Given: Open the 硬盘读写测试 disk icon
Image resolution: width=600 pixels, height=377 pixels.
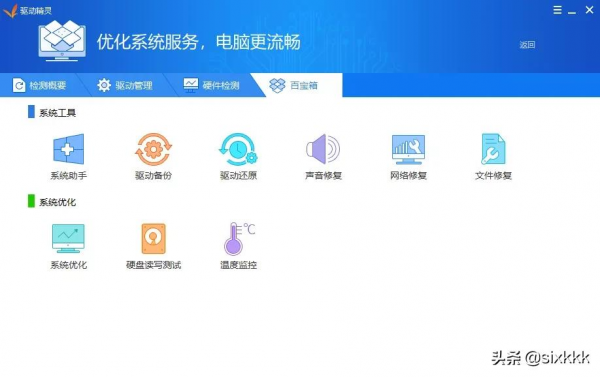Looking at the screenshot, I should point(153,239).
